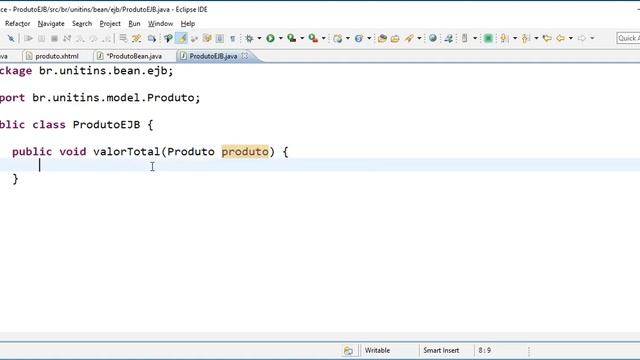Toggle Use Step Filters icon
640x360 pixels.
tap(136, 38)
